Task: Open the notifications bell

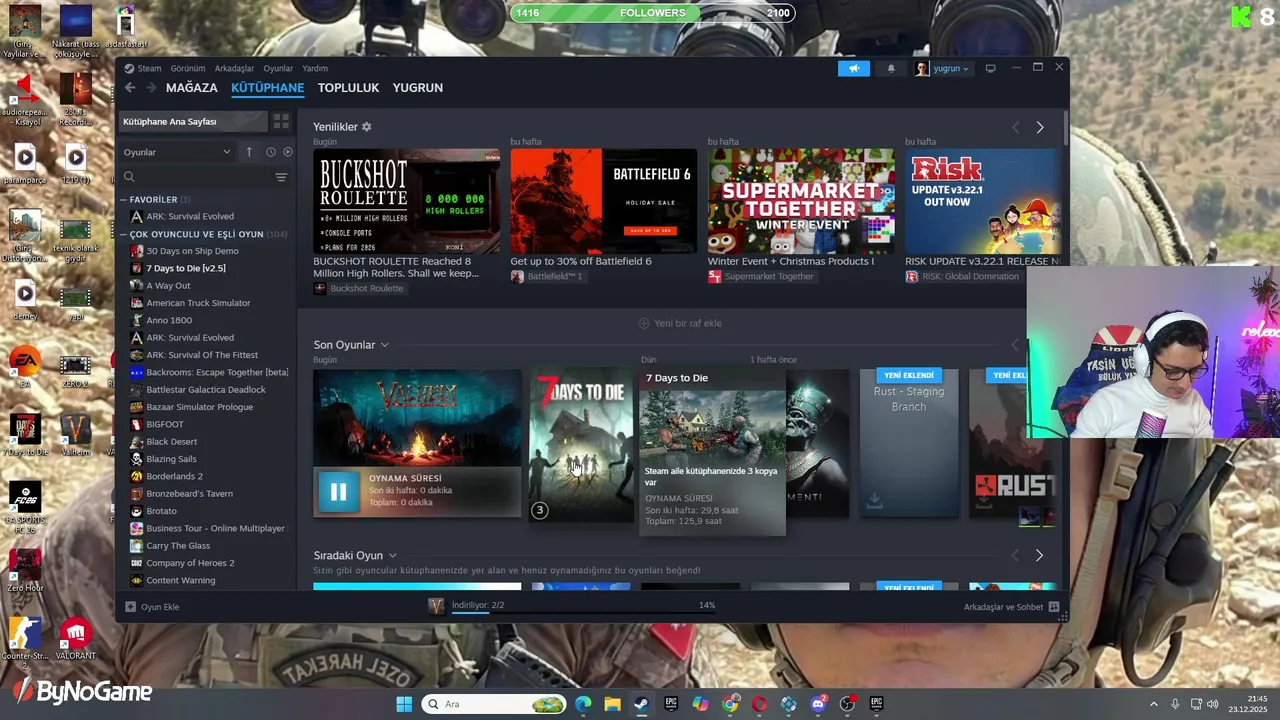Action: [891, 68]
